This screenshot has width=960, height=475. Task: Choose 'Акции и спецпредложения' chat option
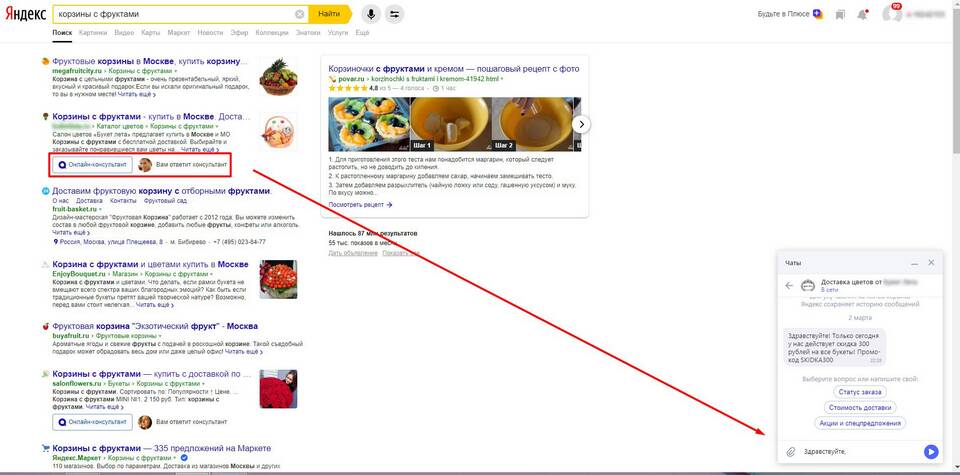(860, 423)
